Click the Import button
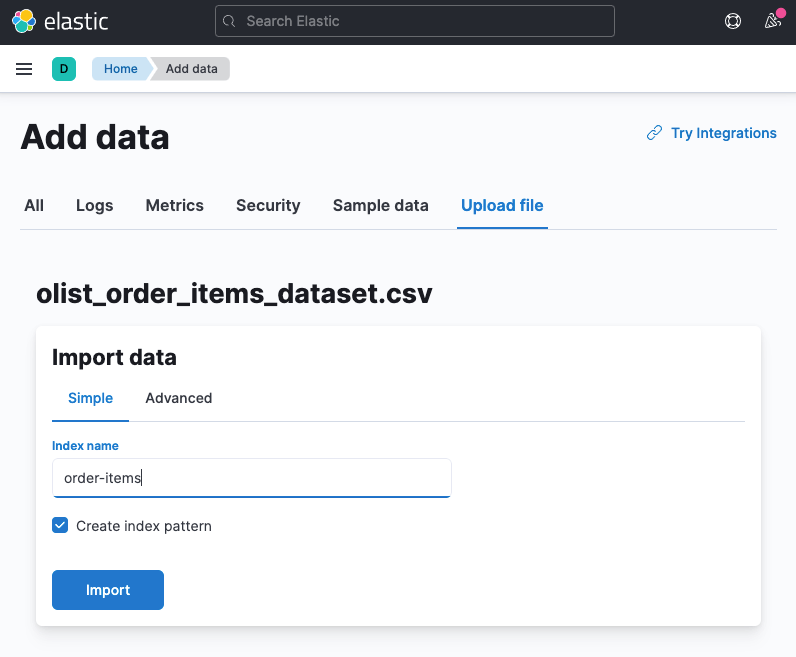Viewport: 796px width, 657px height. tap(108, 590)
